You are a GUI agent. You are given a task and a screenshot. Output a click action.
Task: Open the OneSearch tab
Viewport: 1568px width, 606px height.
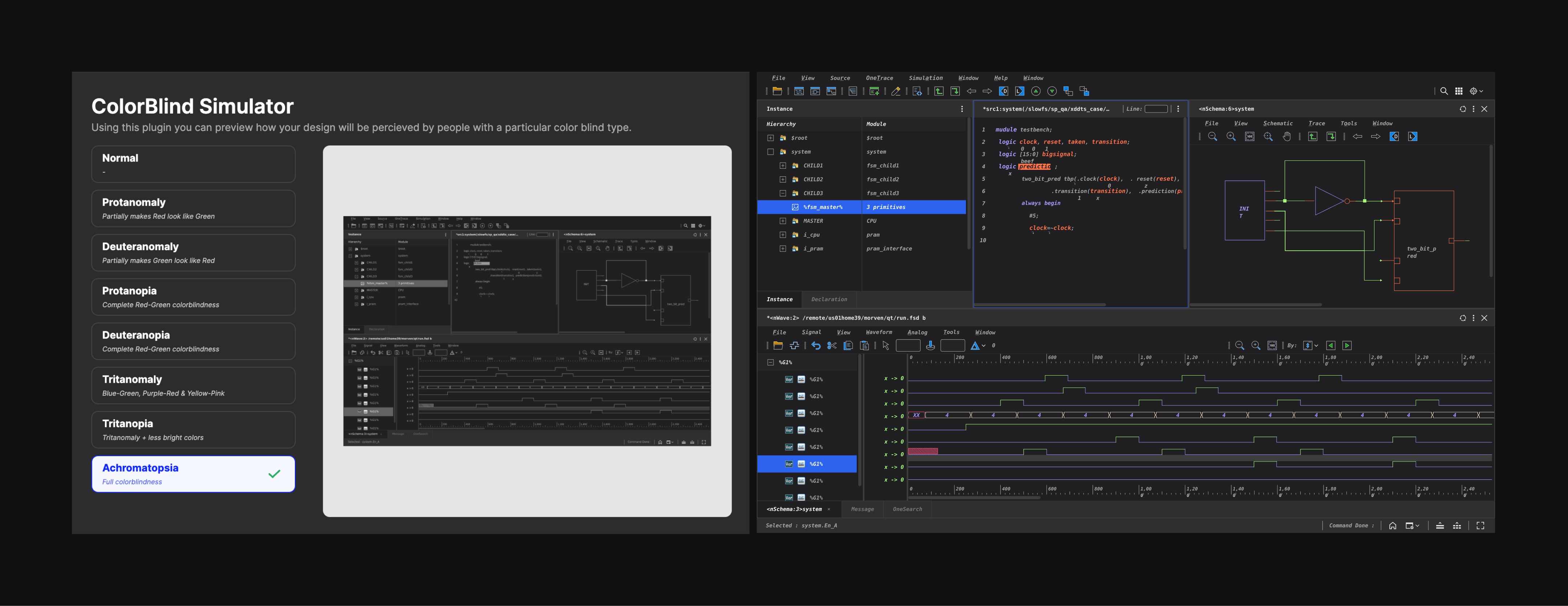pyautogui.click(x=907, y=509)
